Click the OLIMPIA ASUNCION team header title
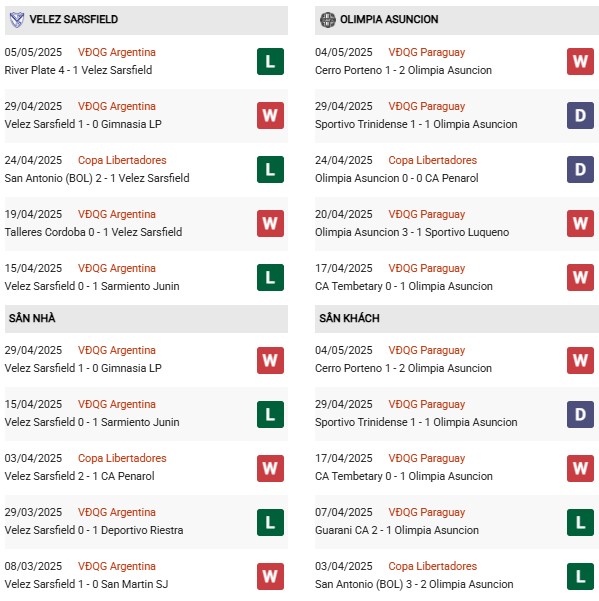Screen dimensions: 599x601 coord(389,20)
